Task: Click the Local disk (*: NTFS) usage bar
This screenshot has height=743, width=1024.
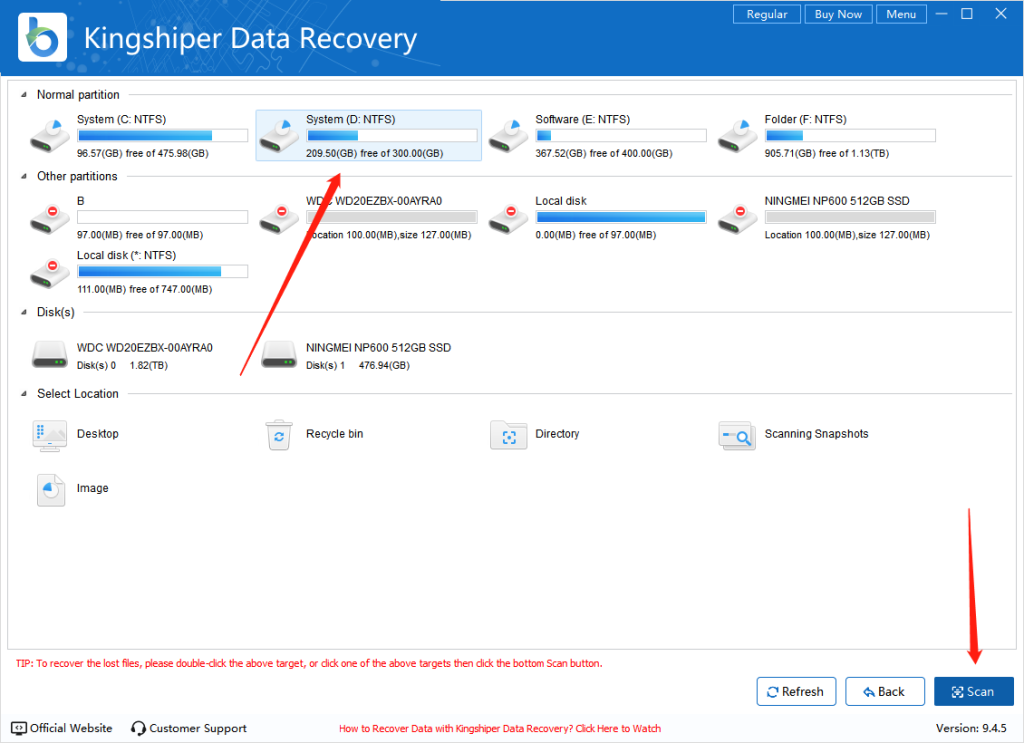Action: coord(163,272)
